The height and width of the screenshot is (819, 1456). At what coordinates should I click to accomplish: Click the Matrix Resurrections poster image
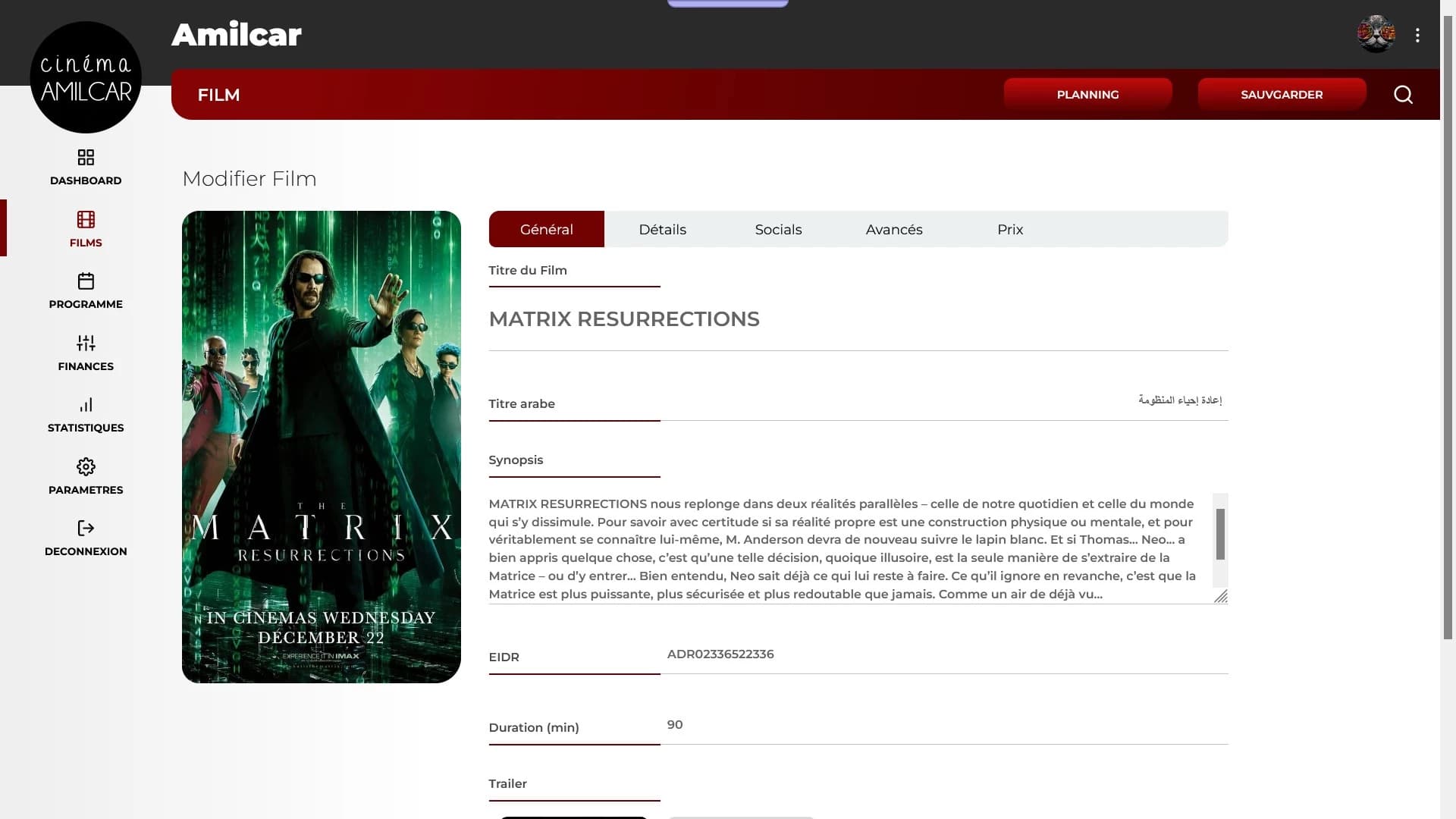click(x=322, y=447)
